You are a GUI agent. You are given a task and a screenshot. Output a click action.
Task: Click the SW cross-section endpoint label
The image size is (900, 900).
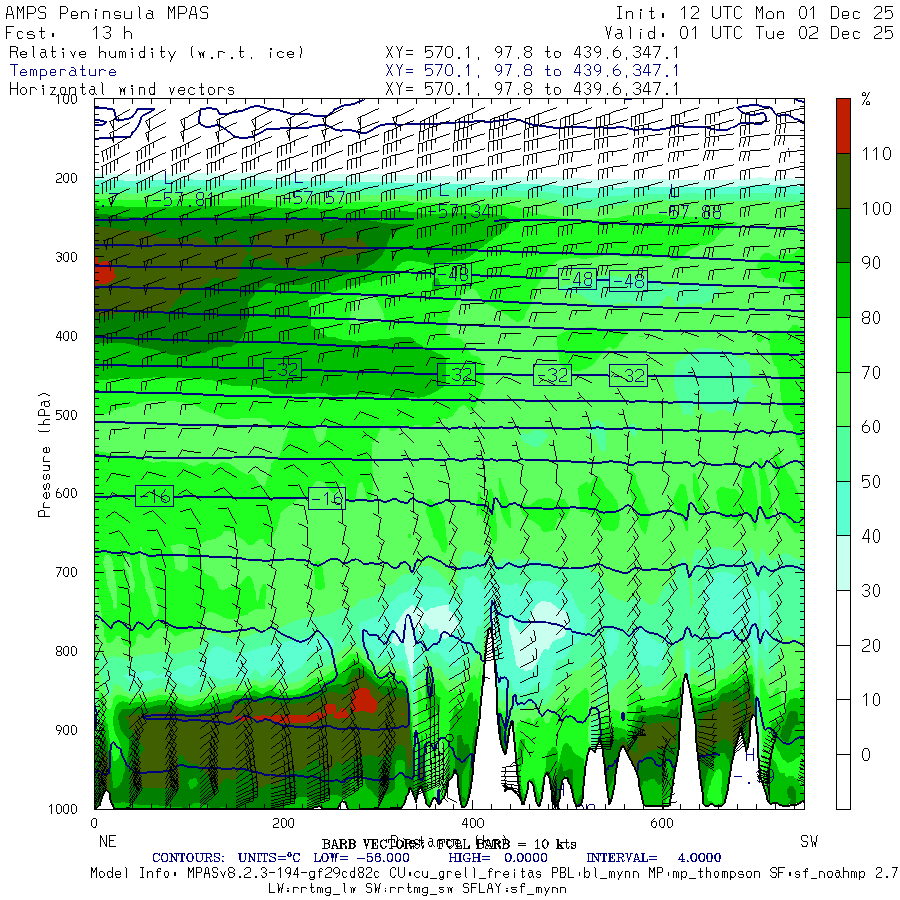809,841
